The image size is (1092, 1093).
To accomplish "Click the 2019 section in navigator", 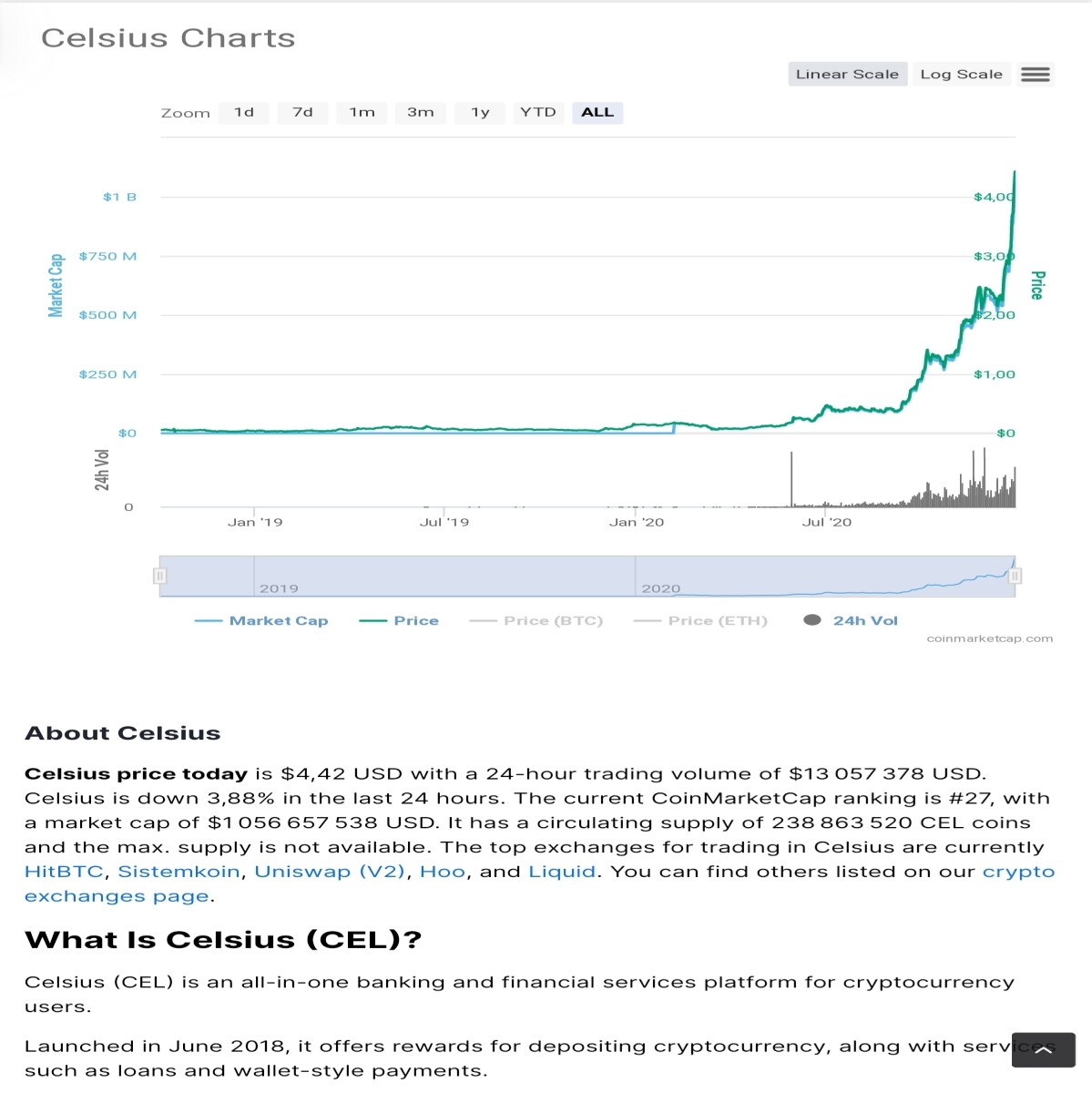I will pos(444,577).
